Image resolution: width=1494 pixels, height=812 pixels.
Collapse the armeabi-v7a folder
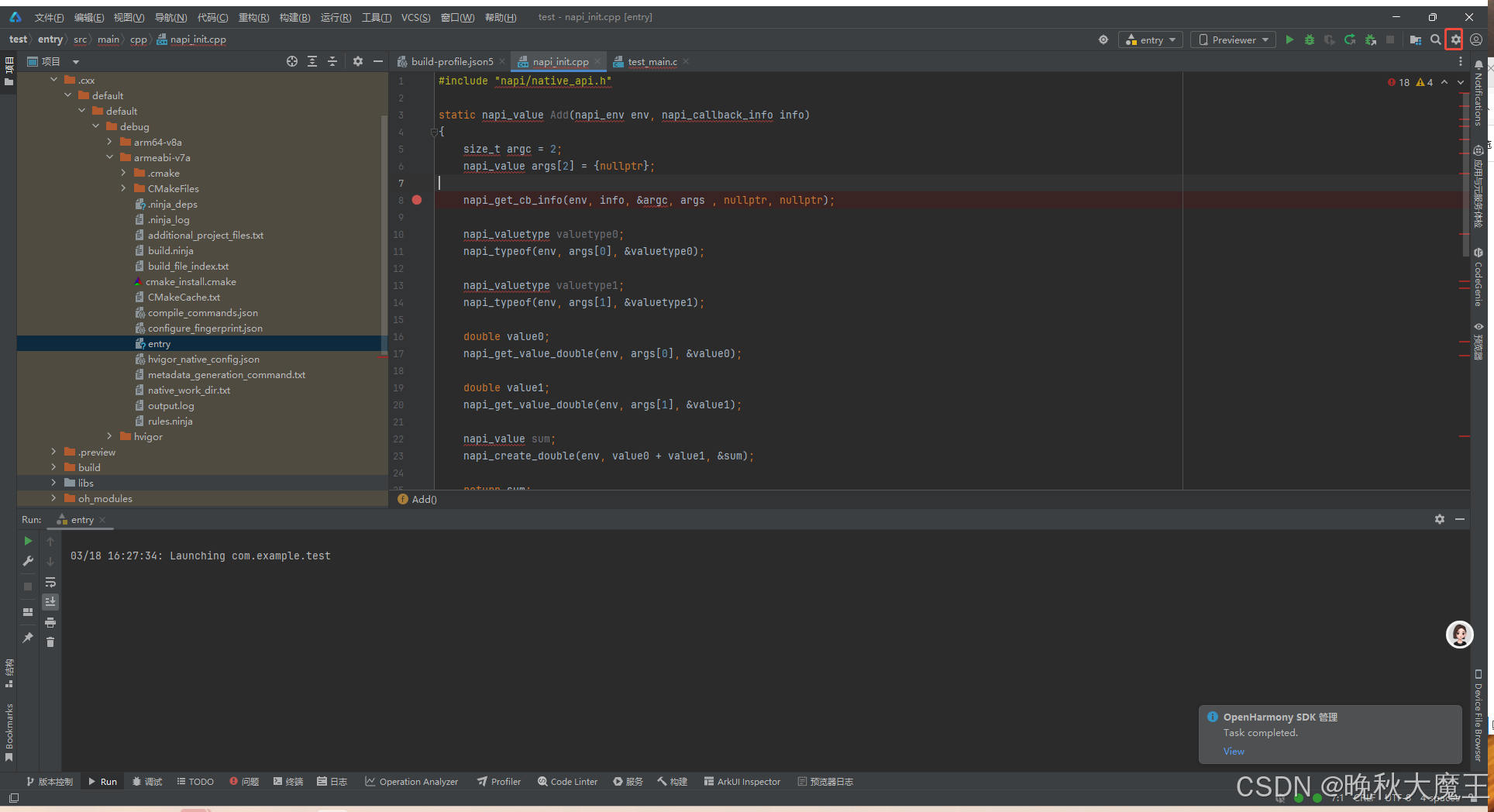(109, 157)
